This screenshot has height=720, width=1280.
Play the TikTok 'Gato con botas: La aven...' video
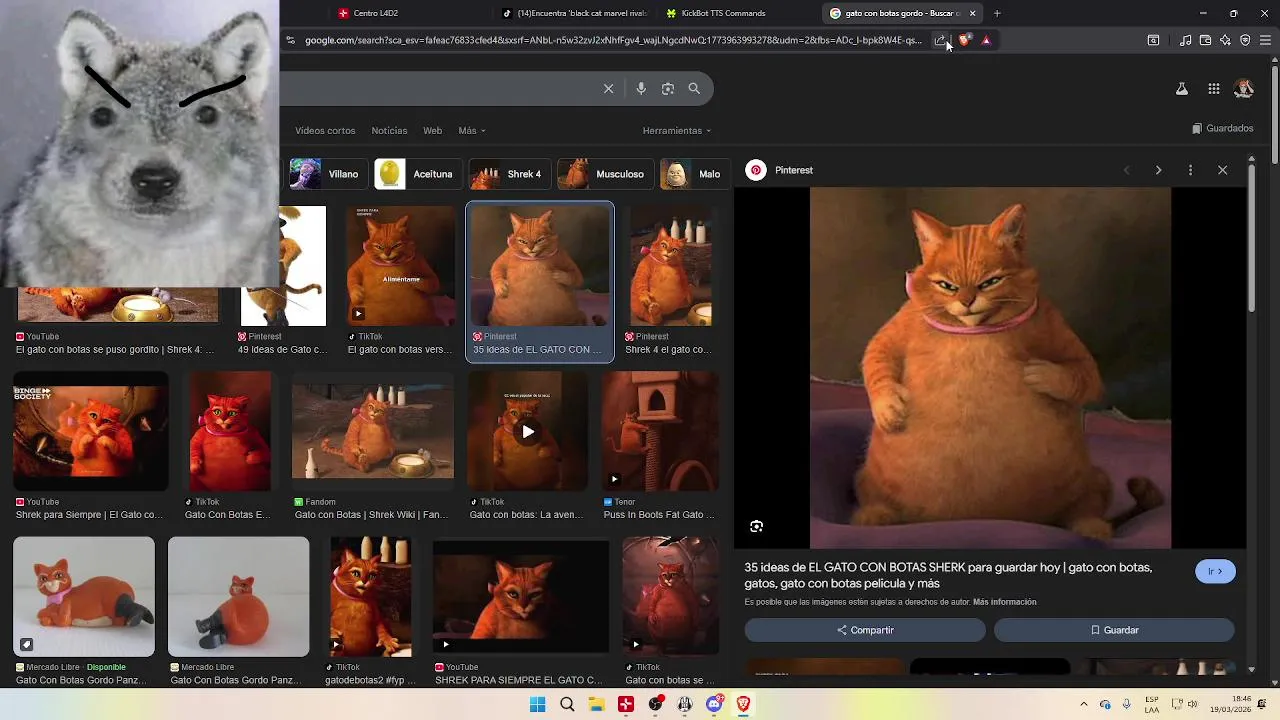coord(527,431)
